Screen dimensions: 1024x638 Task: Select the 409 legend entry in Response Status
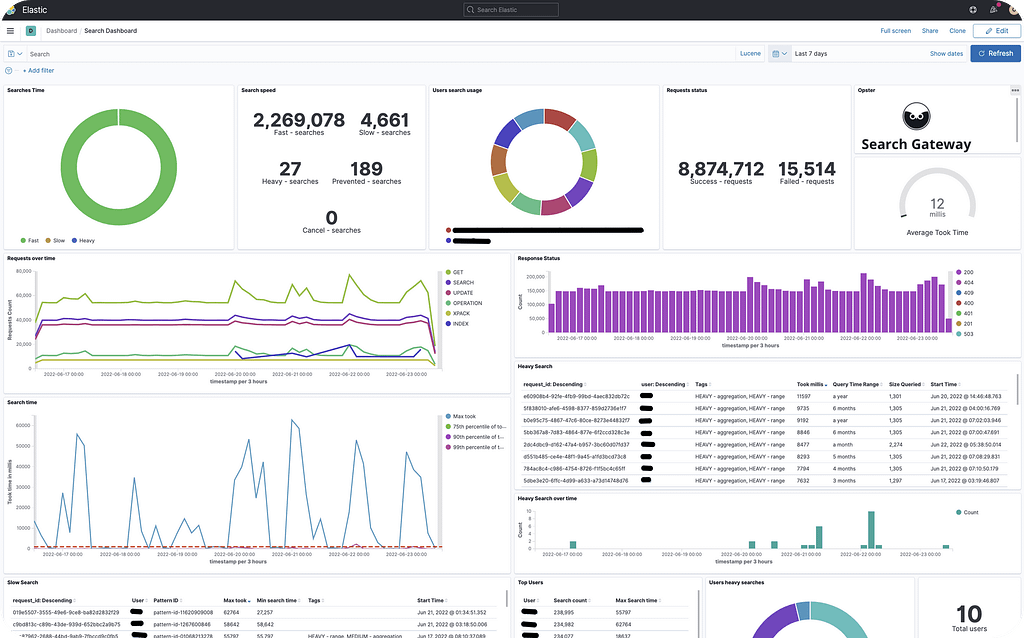[x=965, y=293]
